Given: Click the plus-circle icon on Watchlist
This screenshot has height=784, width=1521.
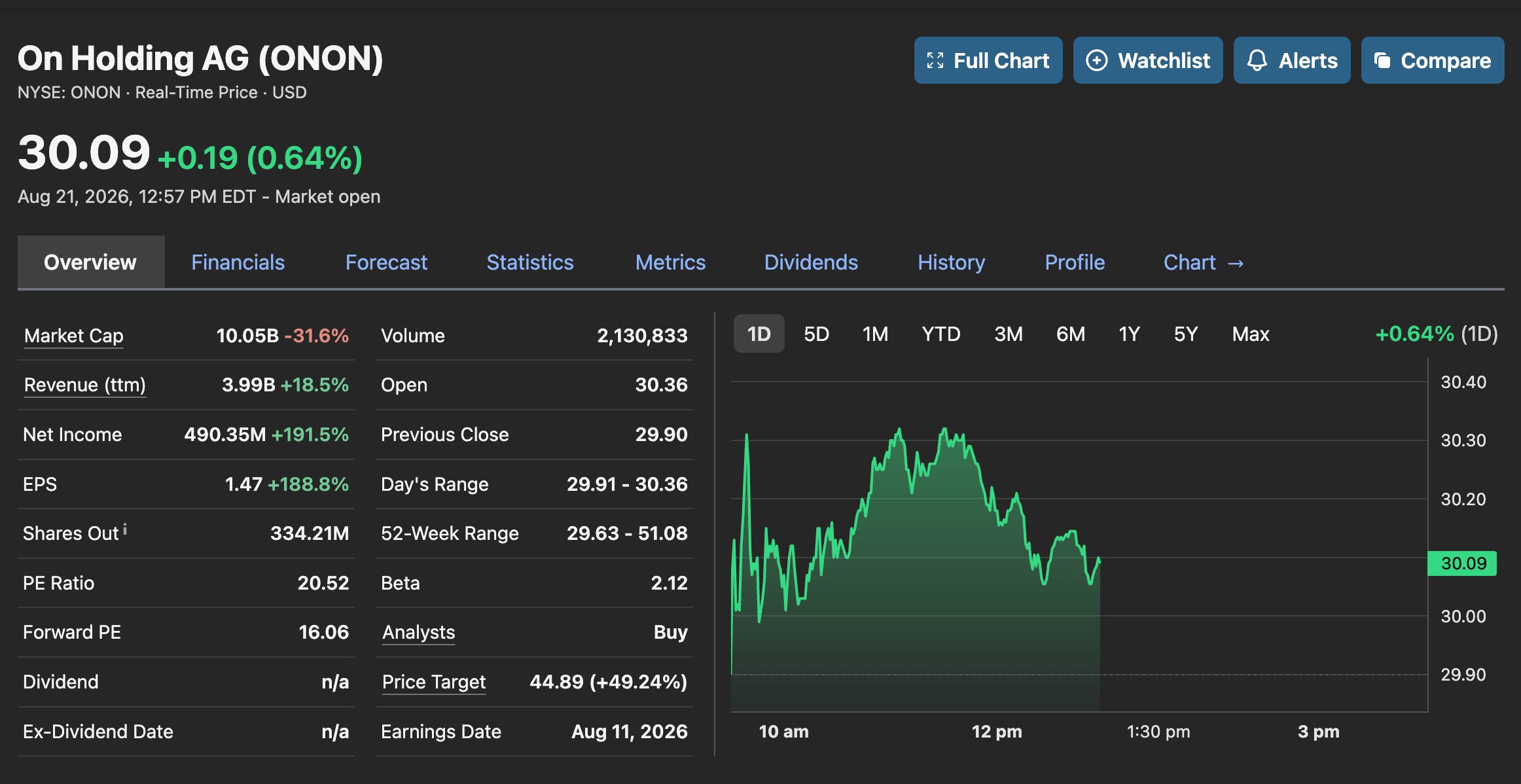Looking at the screenshot, I should click(x=1097, y=61).
